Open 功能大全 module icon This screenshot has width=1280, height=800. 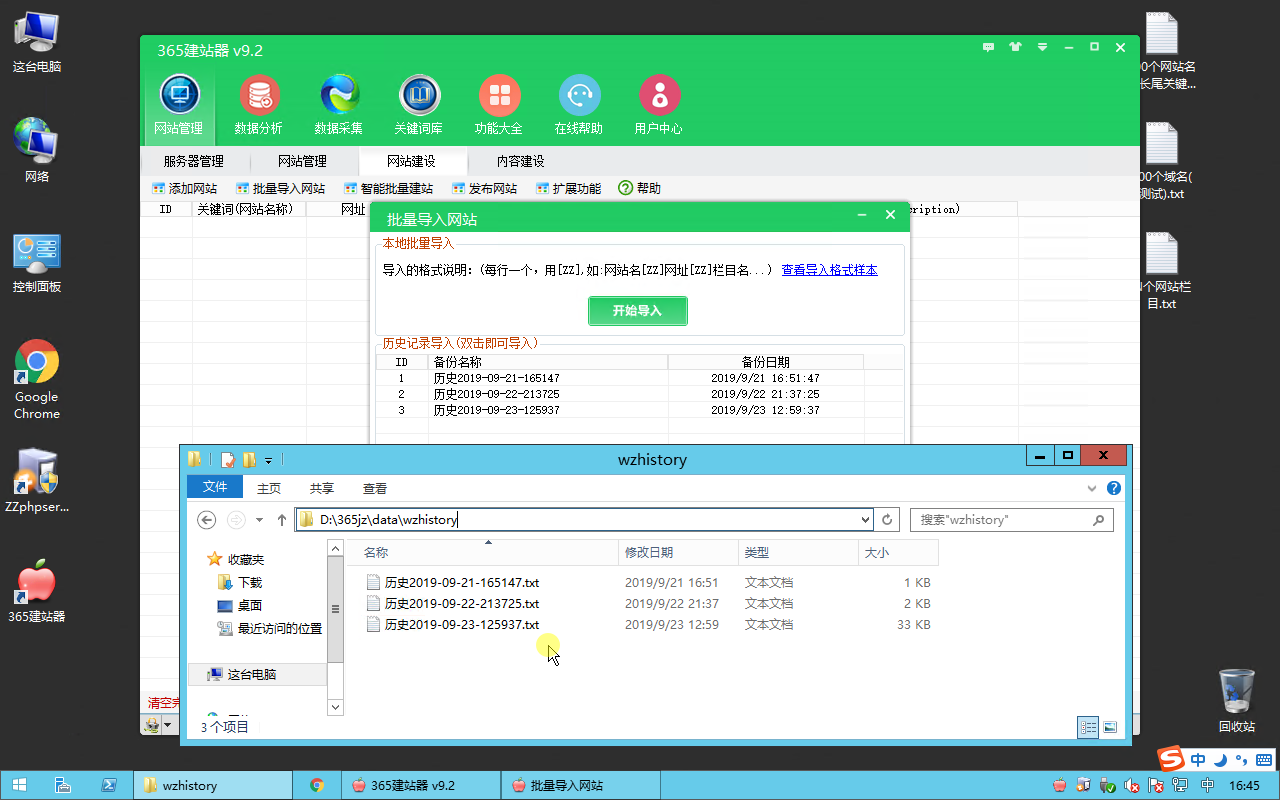click(x=499, y=105)
